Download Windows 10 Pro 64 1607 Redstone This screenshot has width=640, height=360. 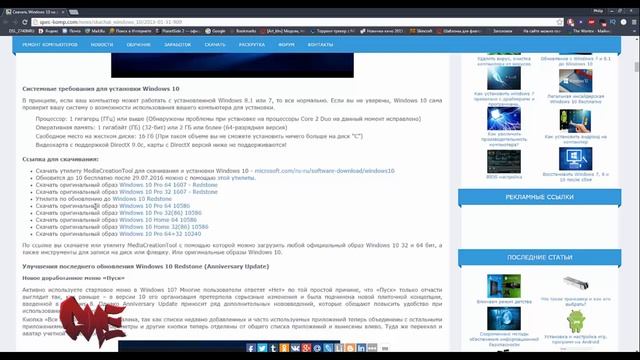(x=168, y=185)
